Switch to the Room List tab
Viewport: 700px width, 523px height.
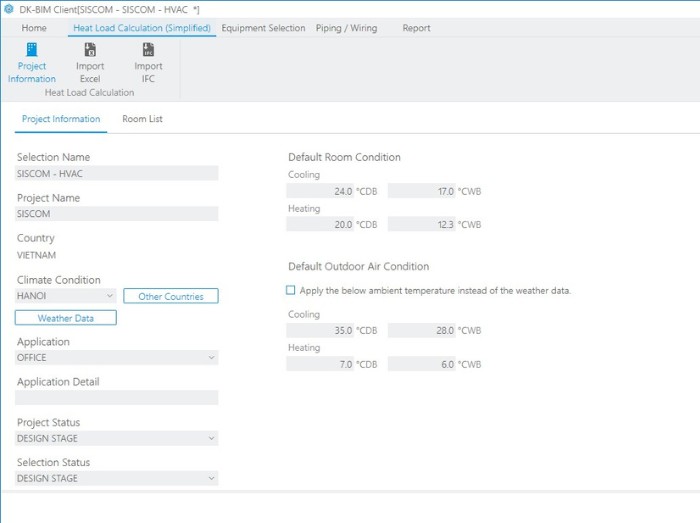142,119
